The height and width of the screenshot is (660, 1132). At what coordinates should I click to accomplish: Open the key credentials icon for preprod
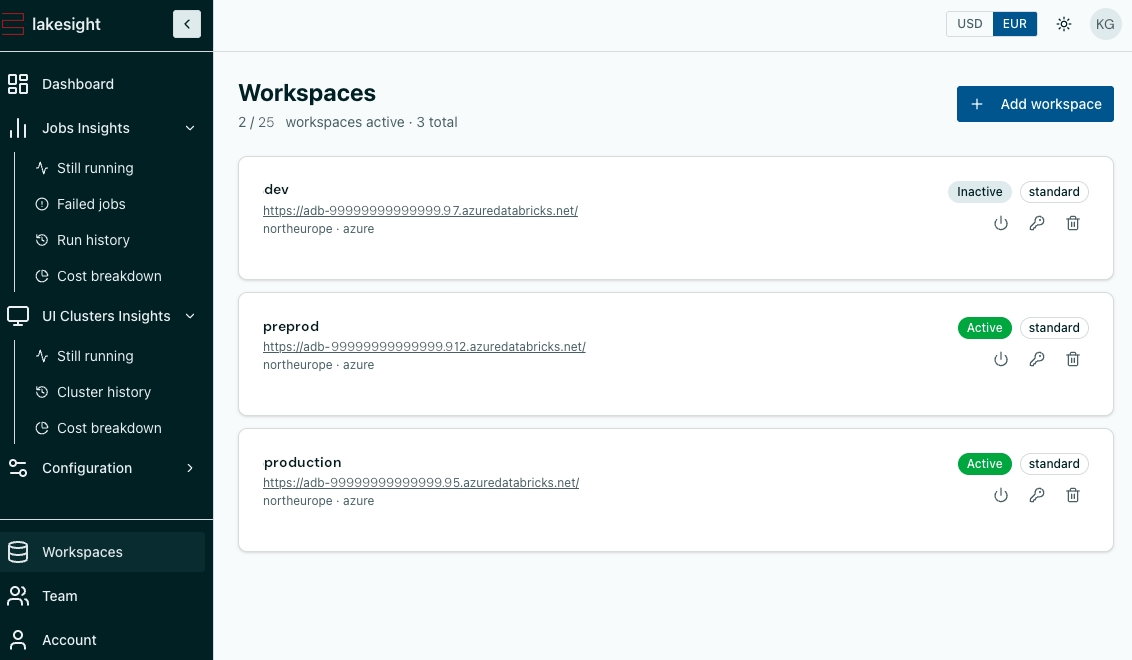(x=1037, y=359)
